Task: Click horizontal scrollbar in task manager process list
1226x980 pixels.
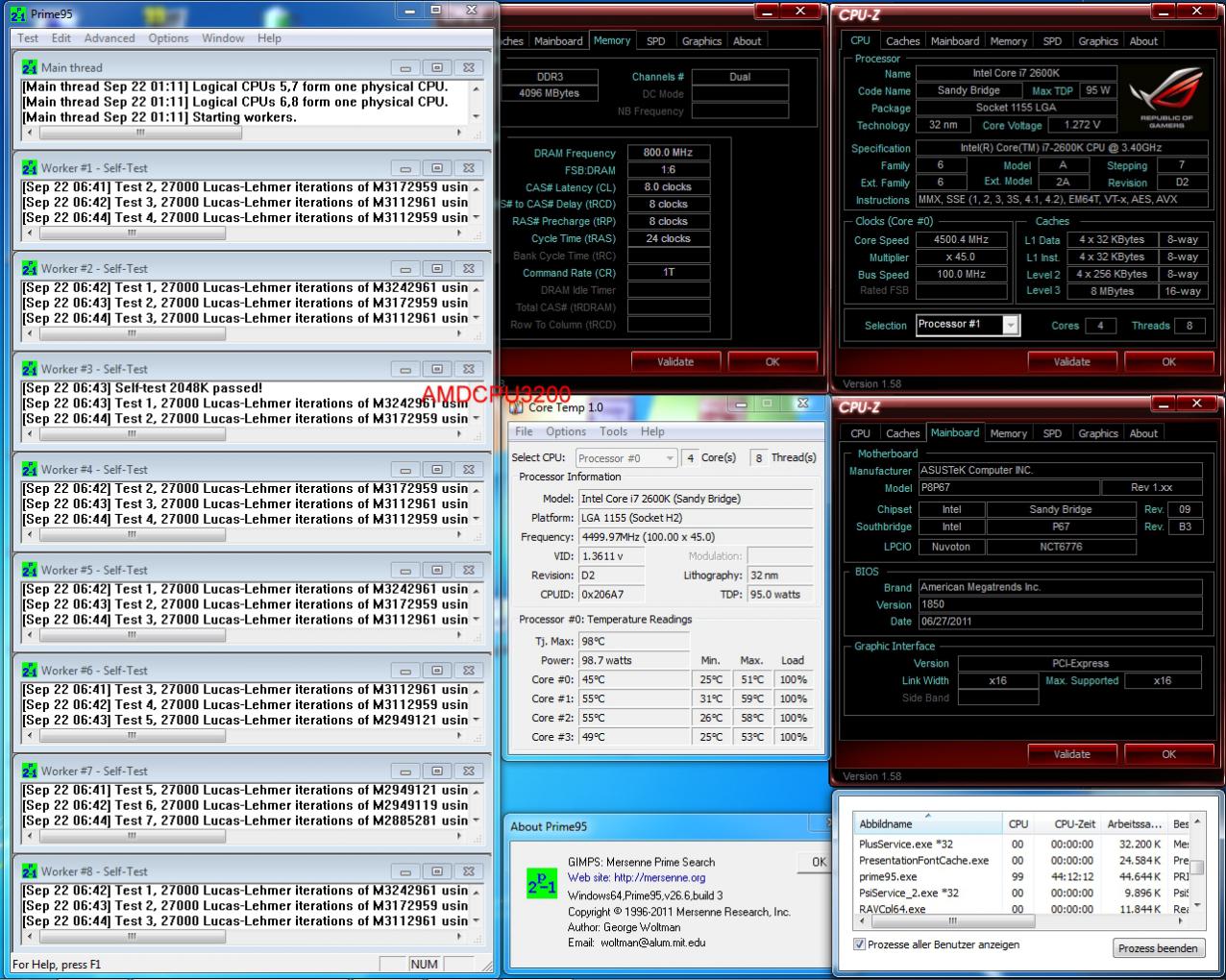Action: click(x=951, y=921)
